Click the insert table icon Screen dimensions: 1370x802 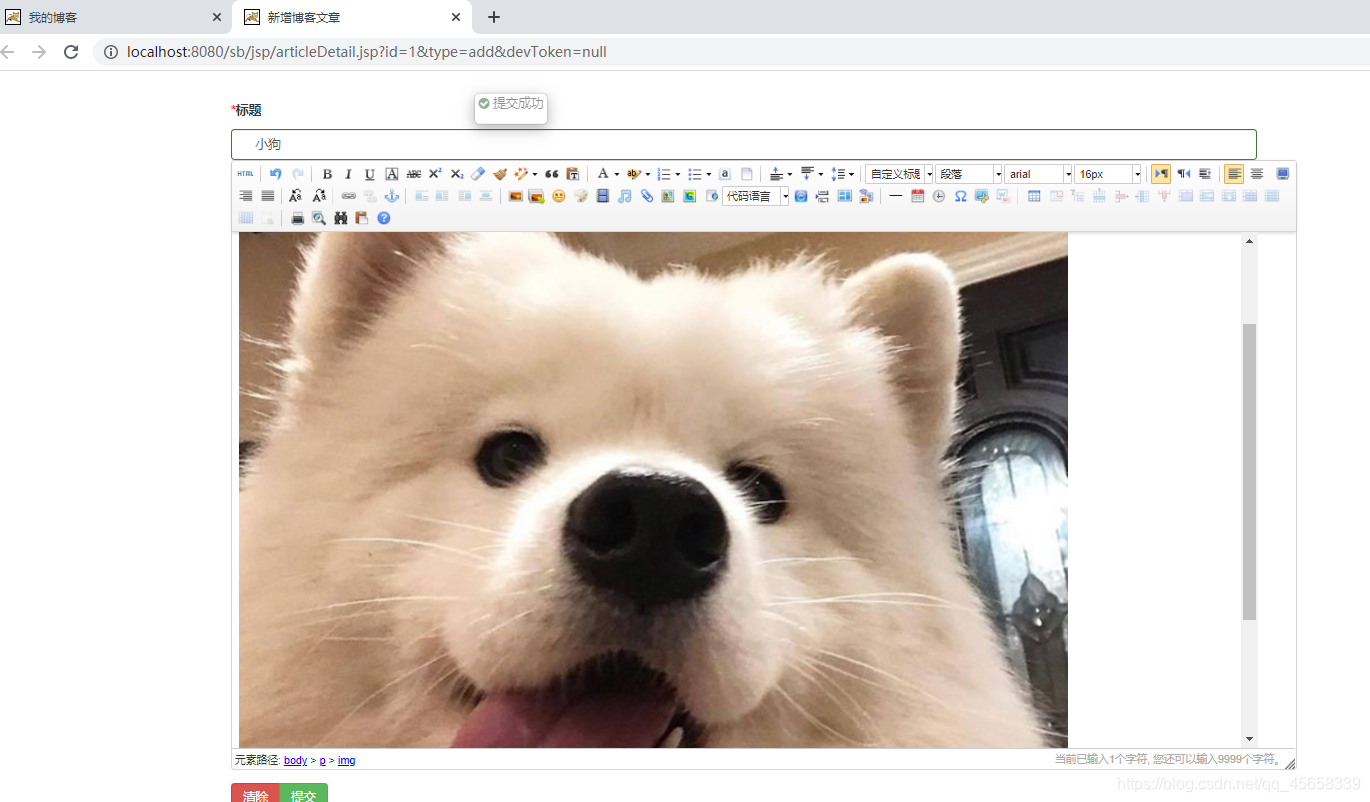click(x=1034, y=196)
